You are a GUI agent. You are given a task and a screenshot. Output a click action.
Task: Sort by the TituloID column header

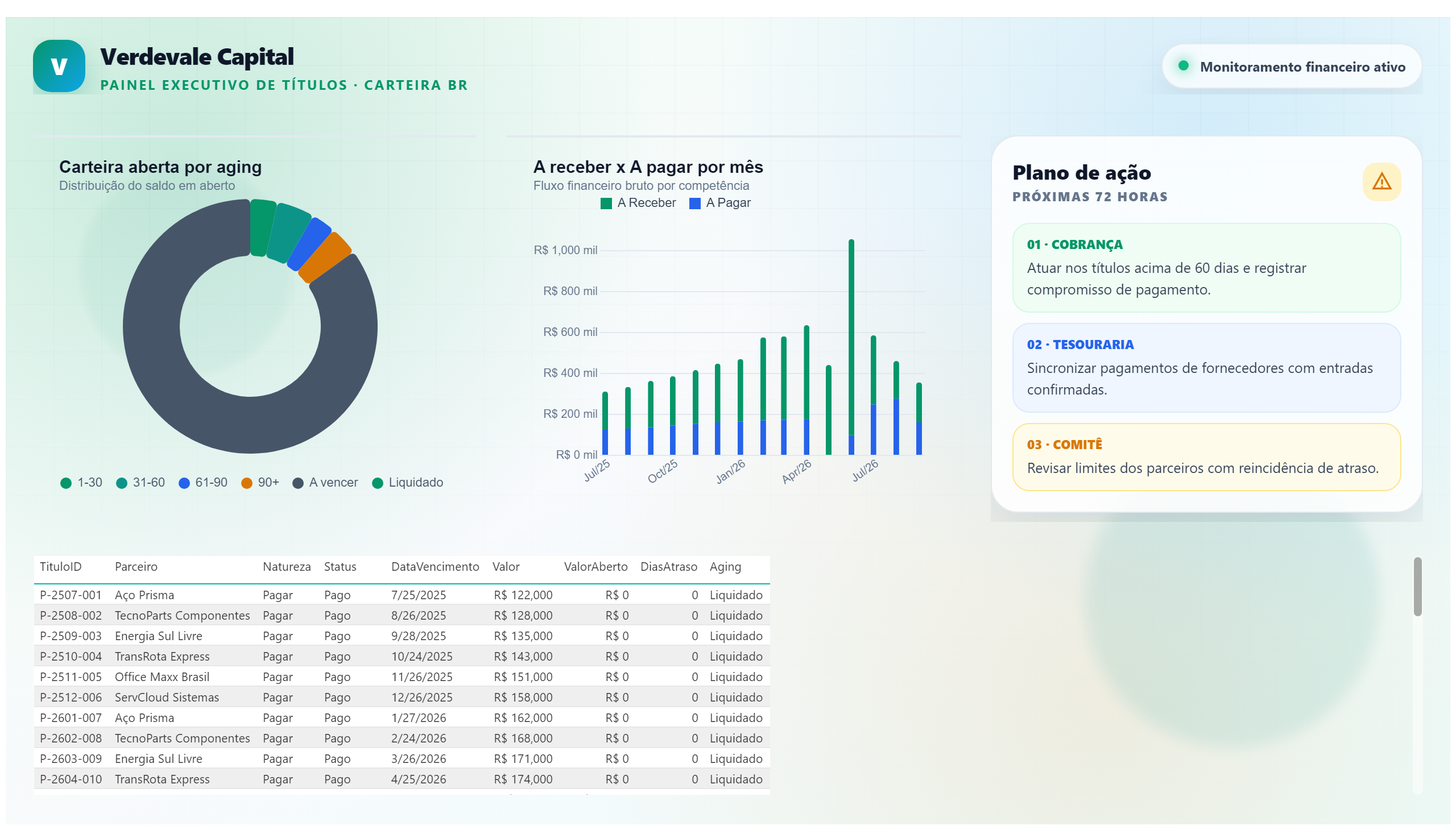point(60,567)
